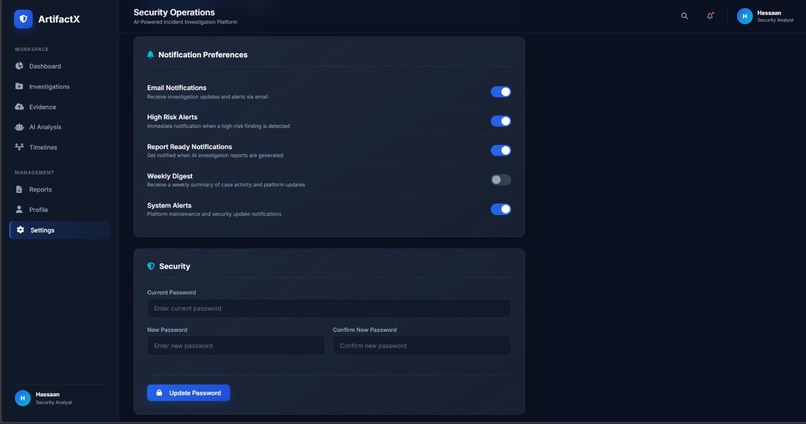Screen dimensions: 806x424
Task: Click the Notification Preferences heading
Action: click(203, 54)
